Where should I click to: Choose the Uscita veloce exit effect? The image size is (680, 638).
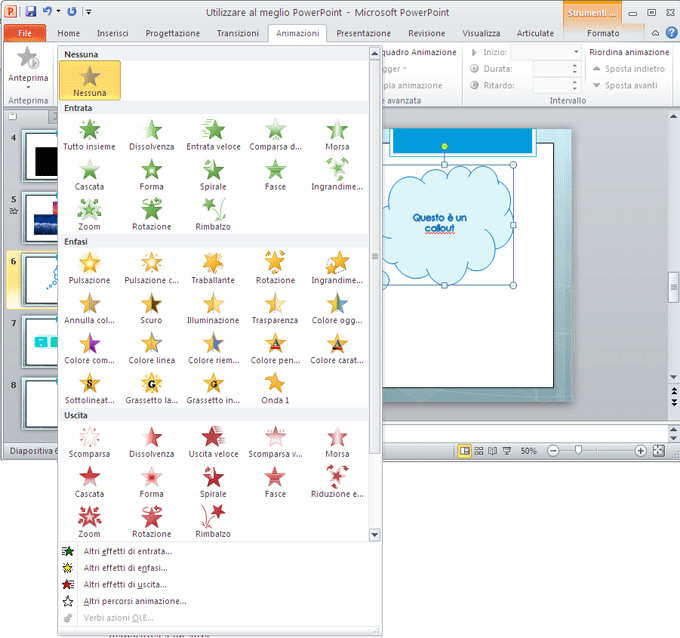[213, 442]
